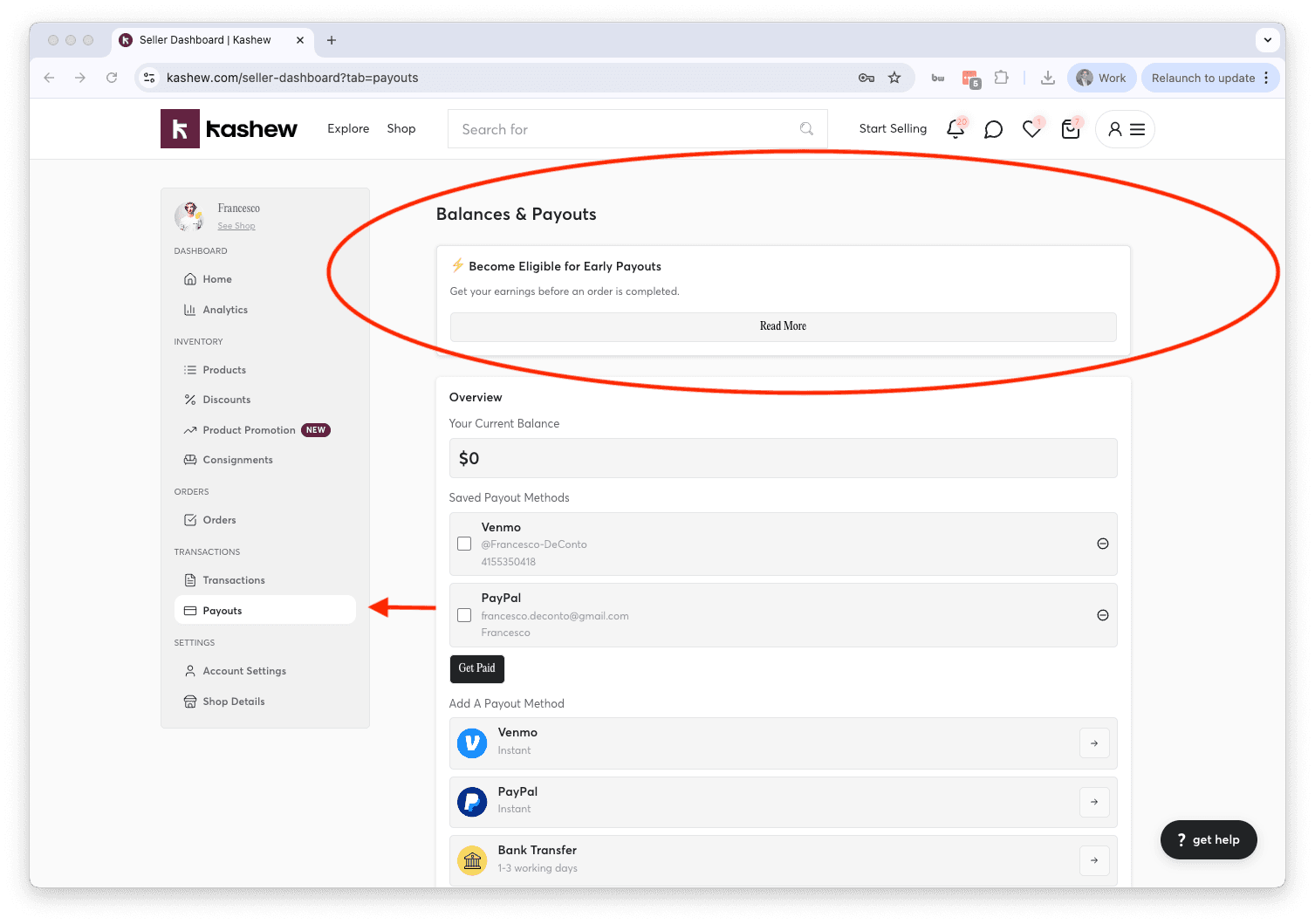This screenshot has width=1315, height=924.
Task: Open Discounts in the sidebar
Action: (265, 400)
